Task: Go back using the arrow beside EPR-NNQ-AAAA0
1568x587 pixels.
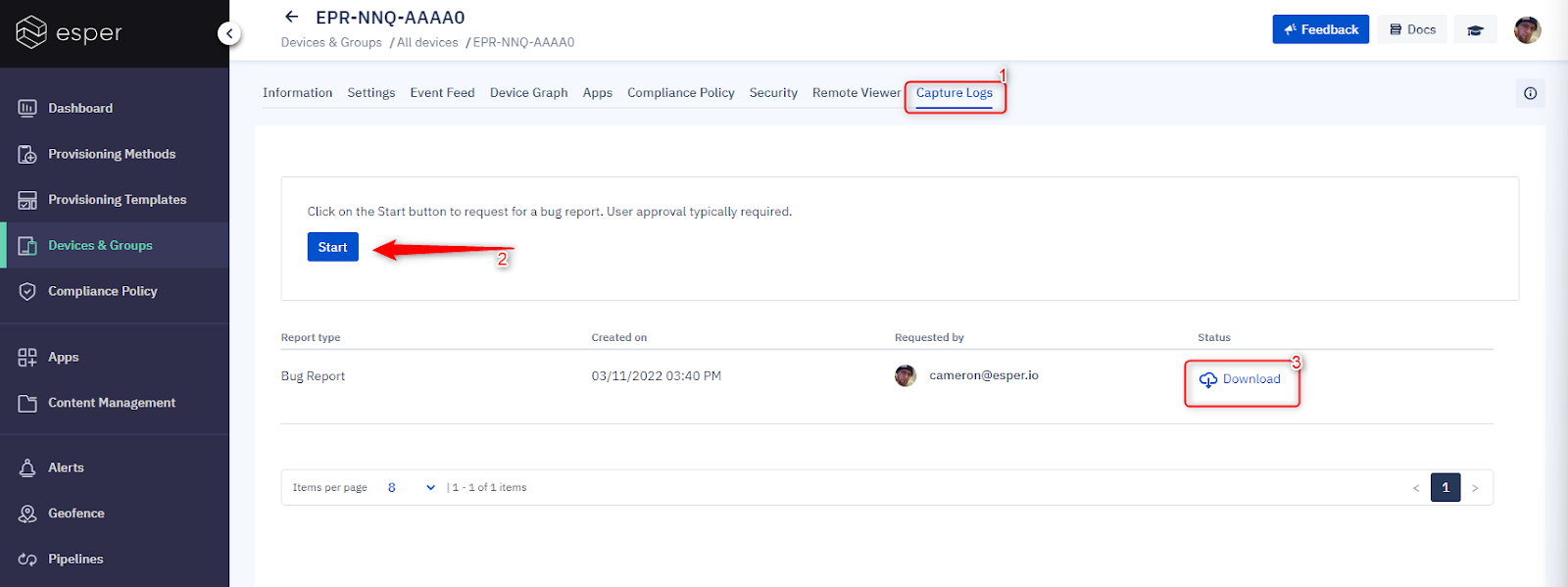Action: tap(291, 17)
